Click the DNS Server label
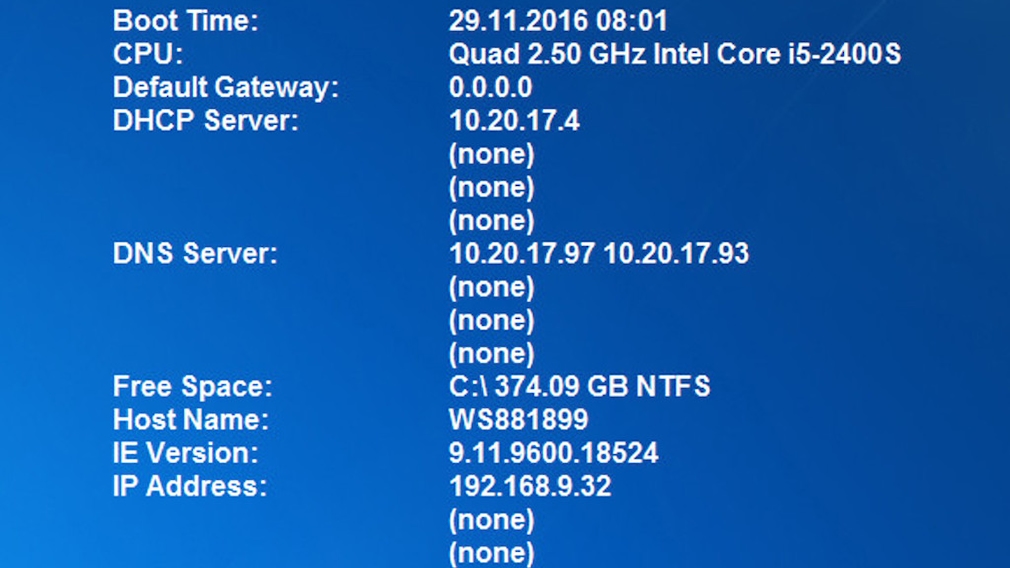This screenshot has width=1010, height=568. (195, 254)
